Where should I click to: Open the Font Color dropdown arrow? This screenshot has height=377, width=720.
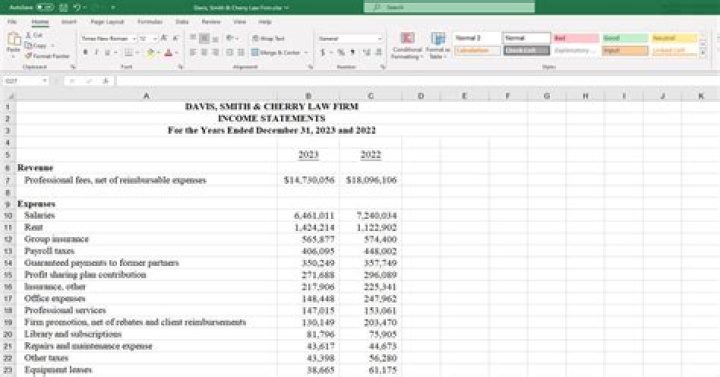(176, 53)
